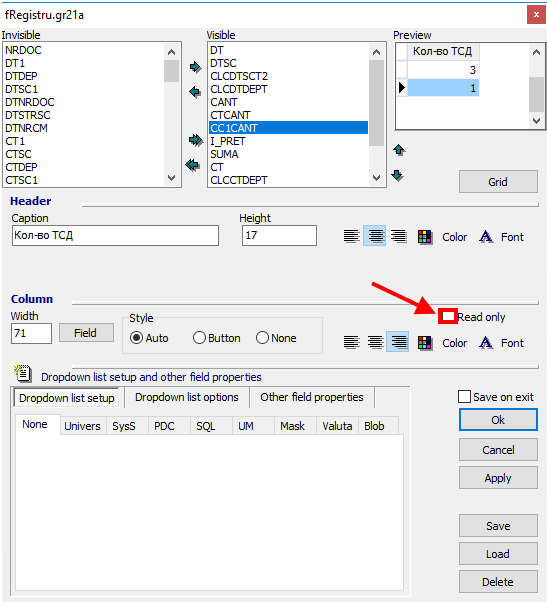Open Column font icon
The image size is (547, 602).
click(486, 342)
